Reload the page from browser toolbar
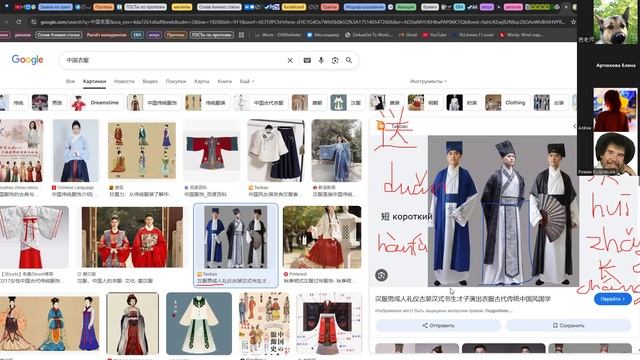640x360 pixels. [19, 22]
